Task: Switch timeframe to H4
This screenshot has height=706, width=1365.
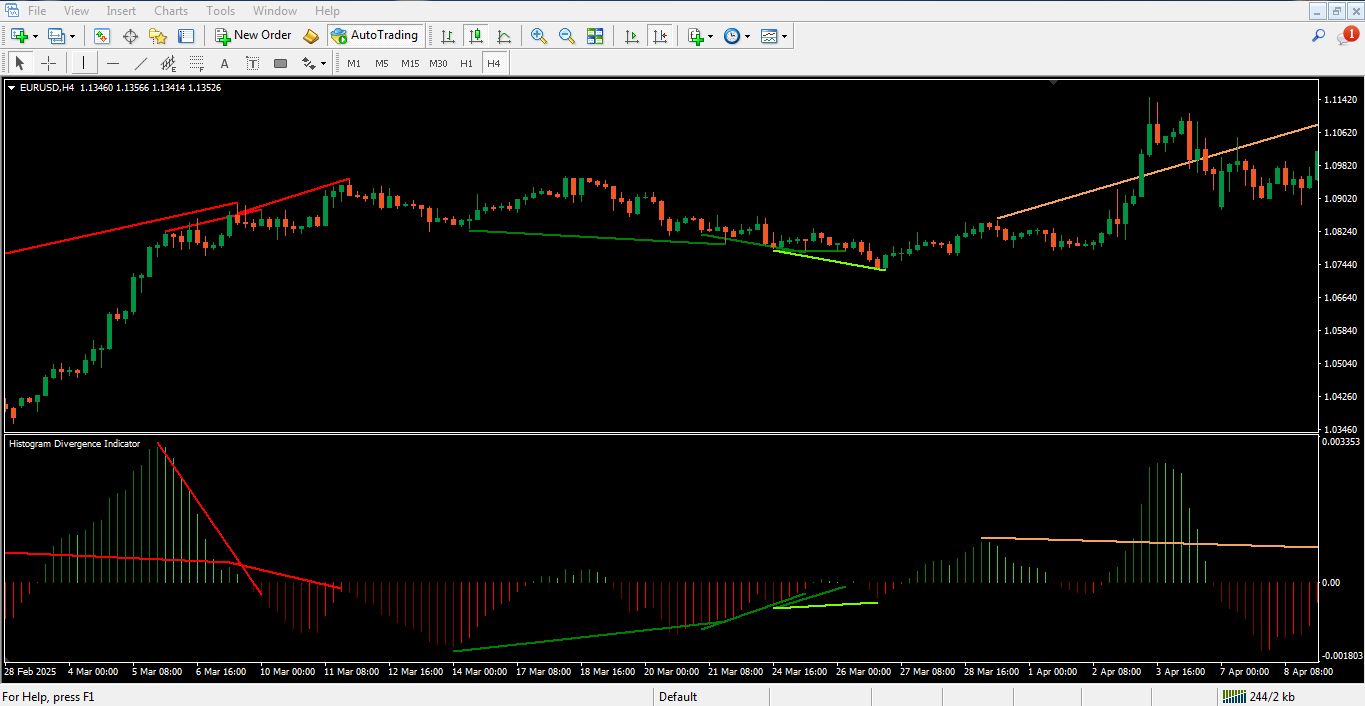Action: [494, 63]
